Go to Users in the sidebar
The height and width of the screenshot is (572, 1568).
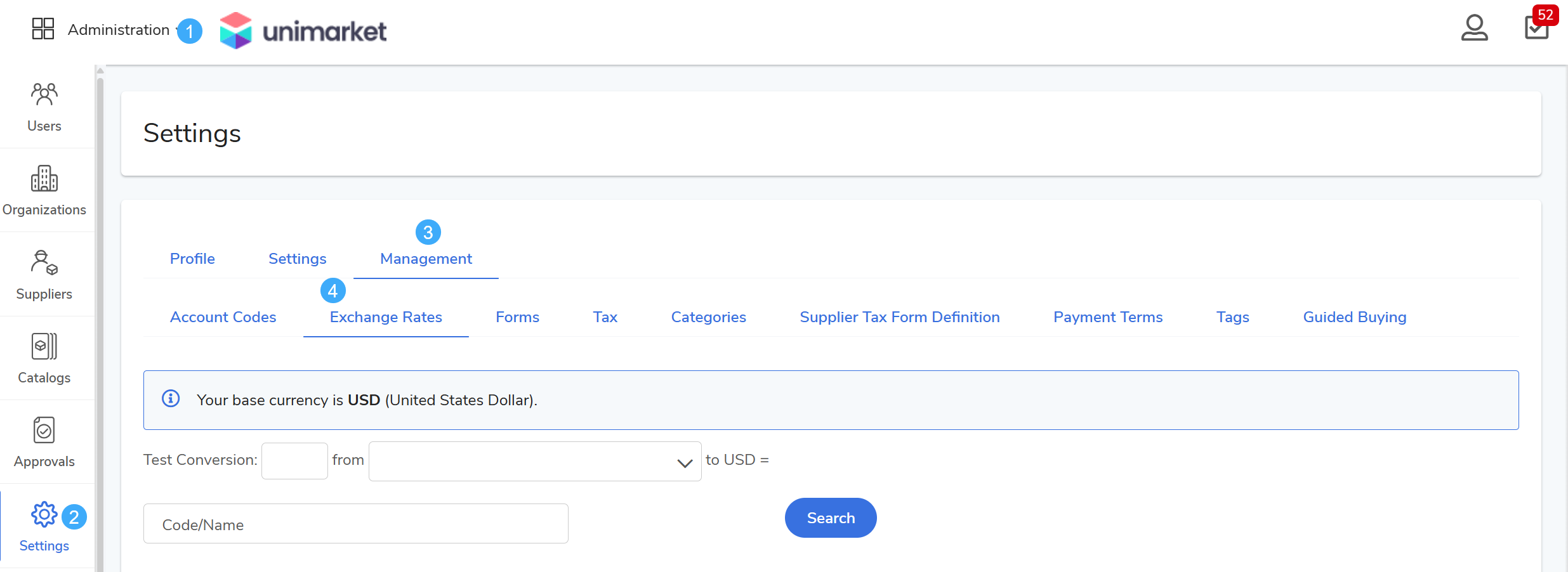[44, 107]
